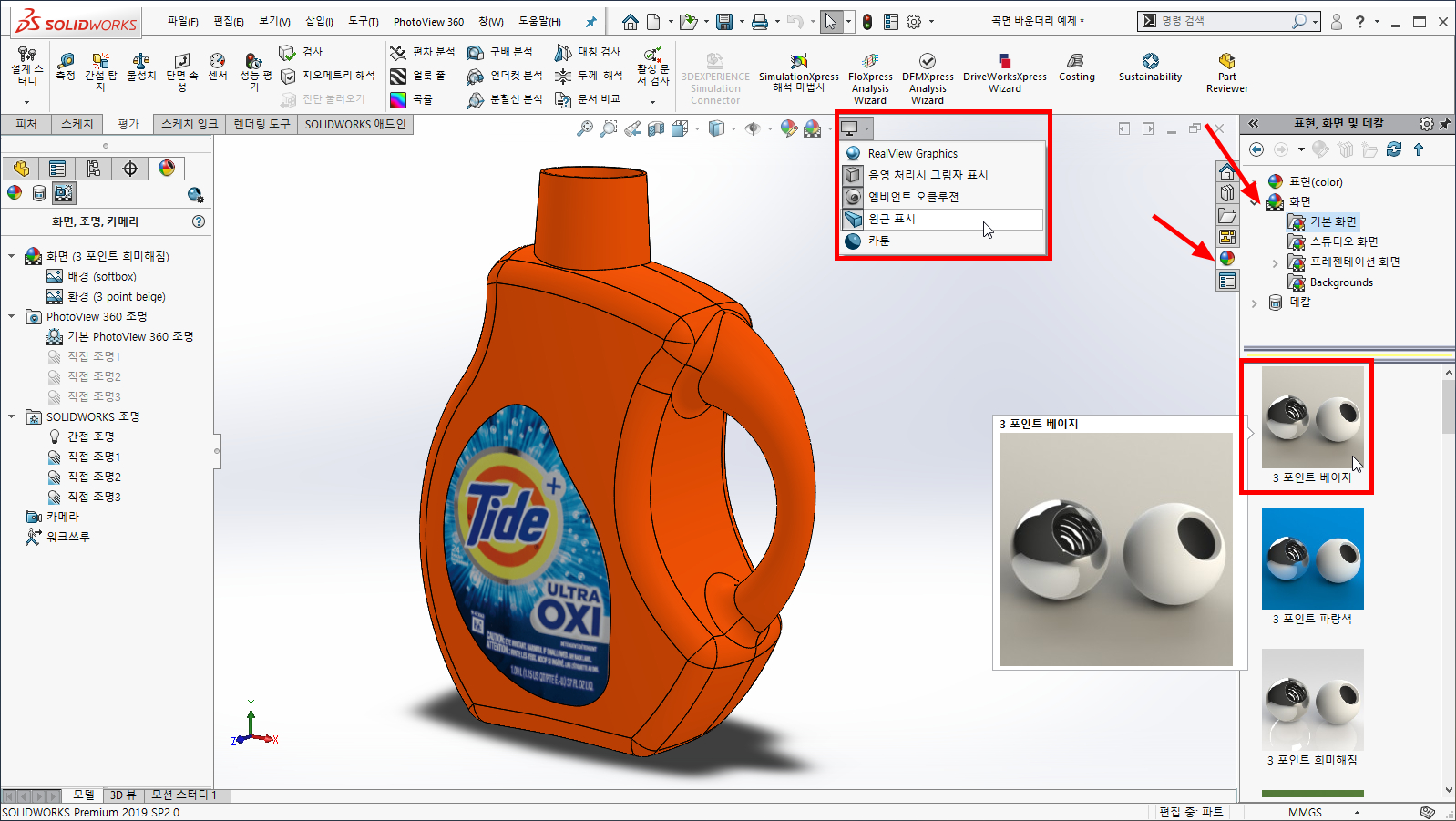Screen dimensions: 1456x821
Task: Toggle 곡률 curvature display
Action: (412, 99)
